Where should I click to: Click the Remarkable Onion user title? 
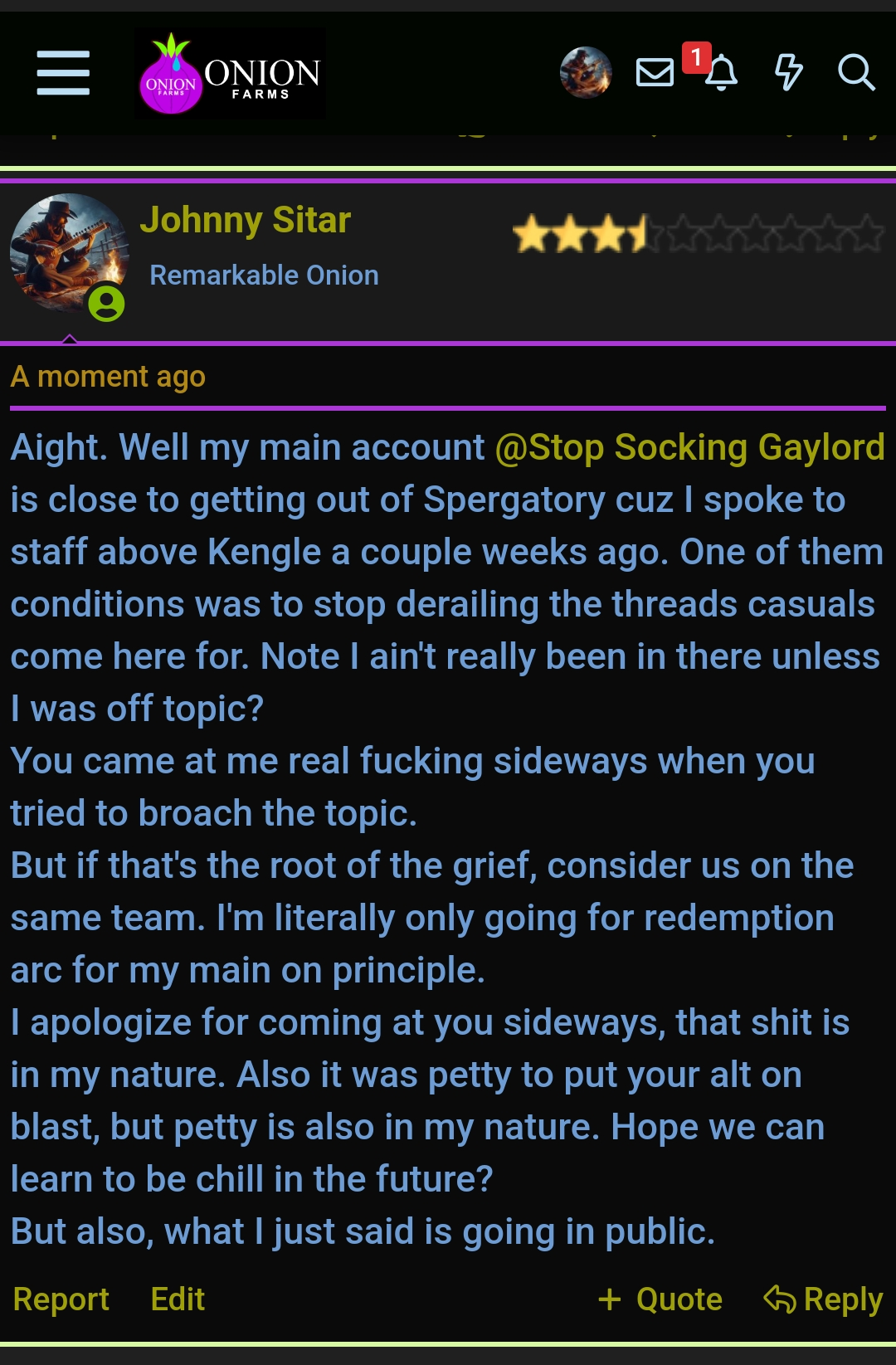click(x=264, y=275)
